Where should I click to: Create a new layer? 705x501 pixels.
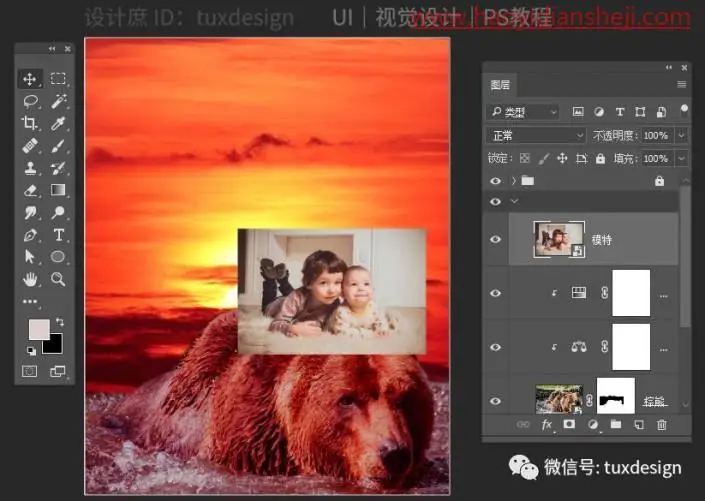coord(639,424)
